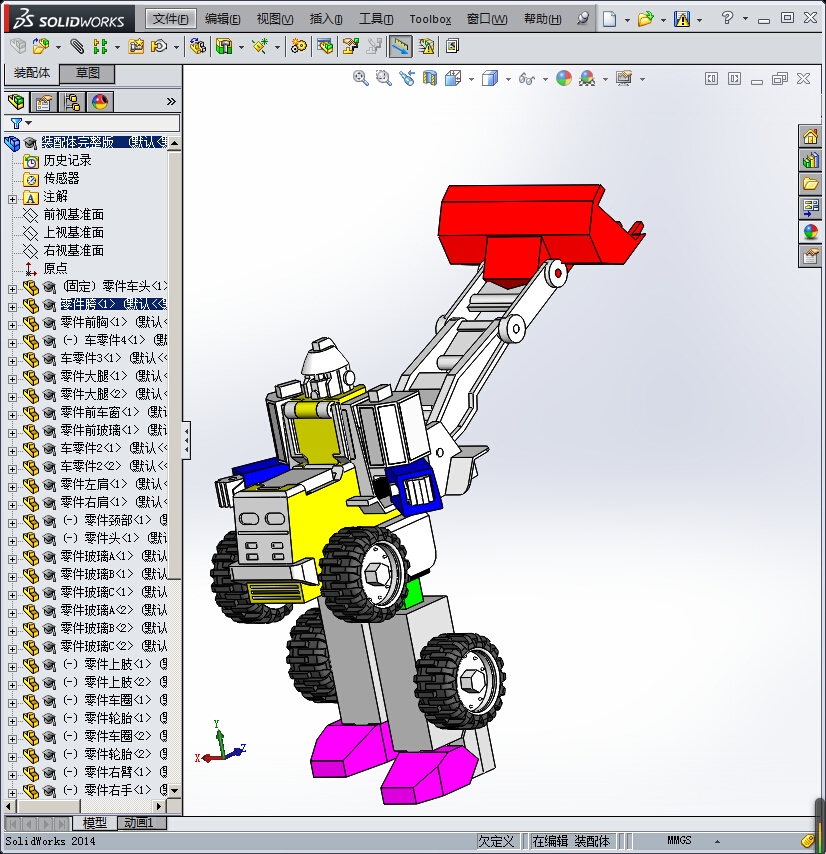Open Display Style dropdown arrow
Image resolution: width=826 pixels, height=854 pixels.
pos(508,80)
